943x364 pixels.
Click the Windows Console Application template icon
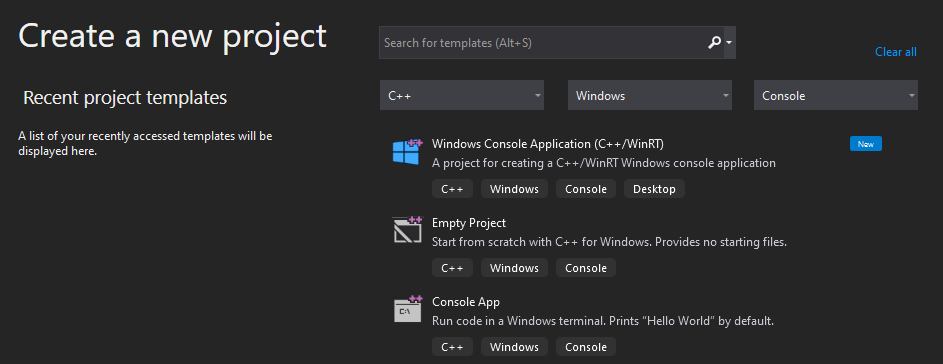coord(408,152)
